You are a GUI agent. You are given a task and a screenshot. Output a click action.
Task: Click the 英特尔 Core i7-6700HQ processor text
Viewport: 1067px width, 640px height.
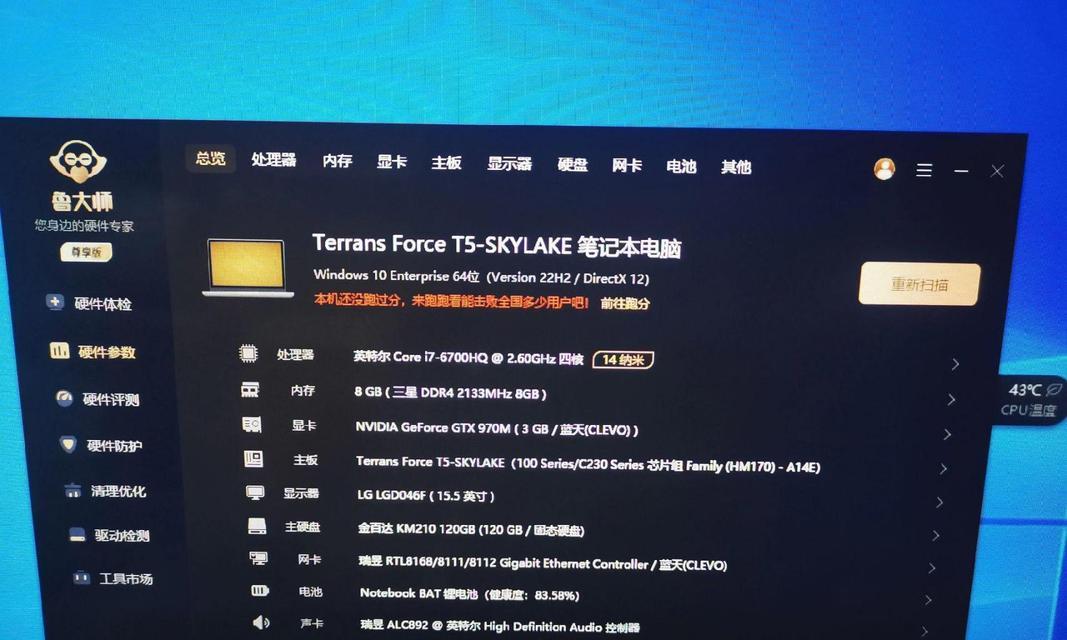click(468, 357)
